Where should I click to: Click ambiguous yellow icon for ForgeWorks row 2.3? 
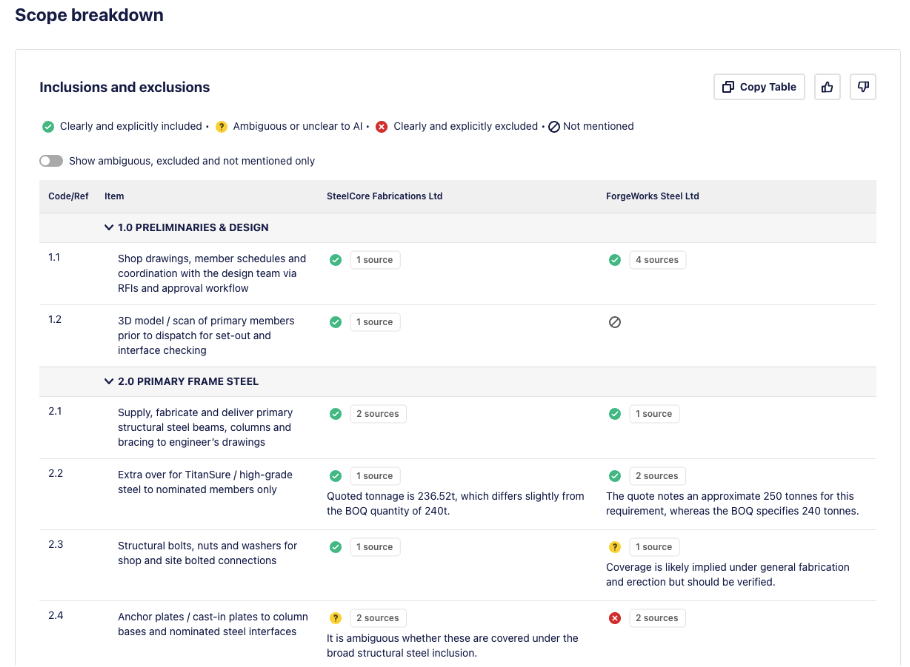click(x=614, y=547)
